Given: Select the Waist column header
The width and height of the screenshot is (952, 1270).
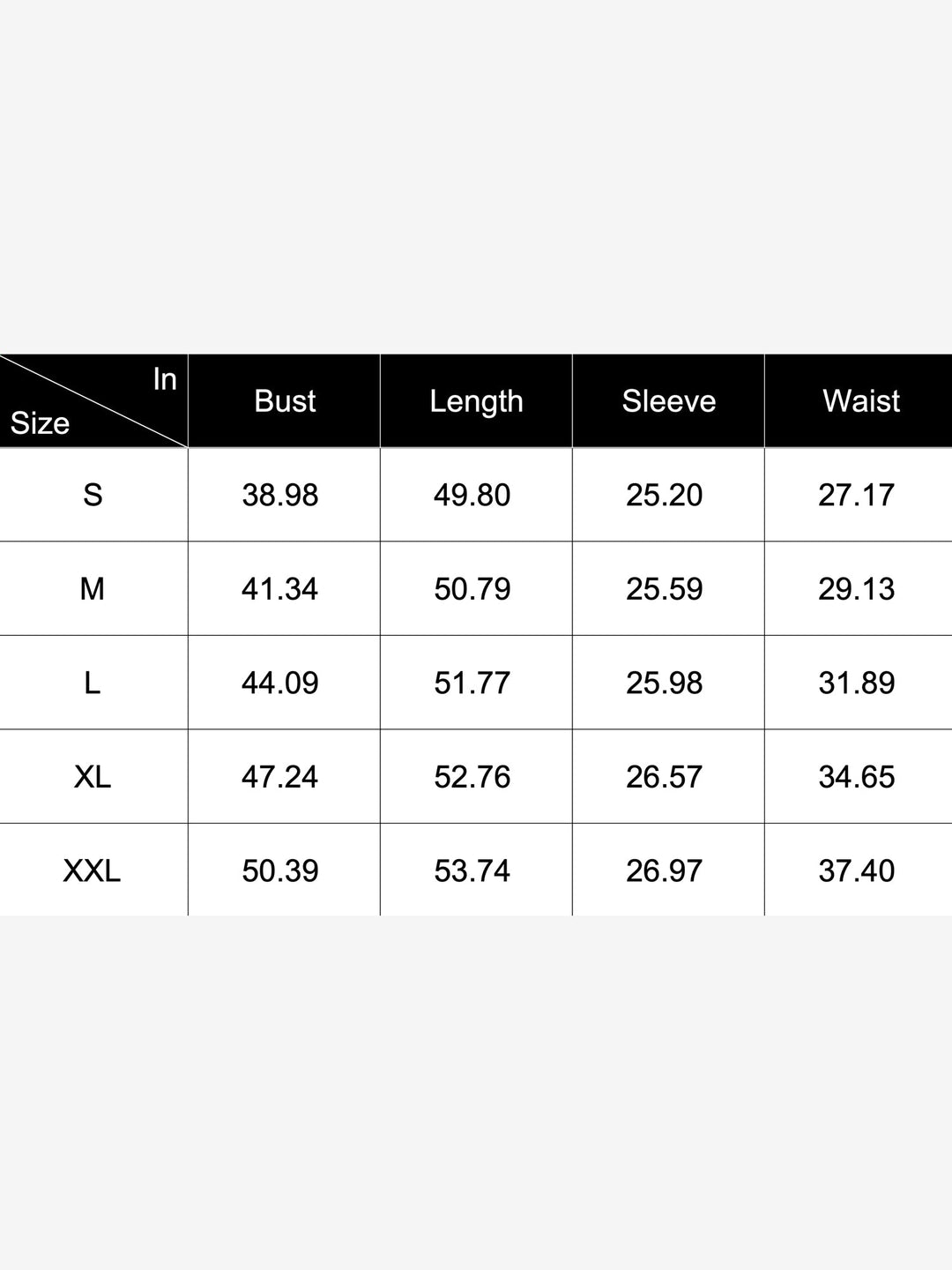Looking at the screenshot, I should tap(860, 401).
